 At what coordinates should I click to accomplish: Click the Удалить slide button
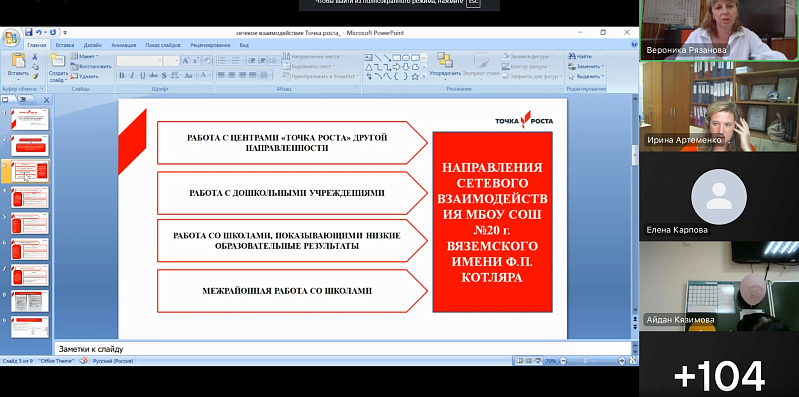[85, 76]
